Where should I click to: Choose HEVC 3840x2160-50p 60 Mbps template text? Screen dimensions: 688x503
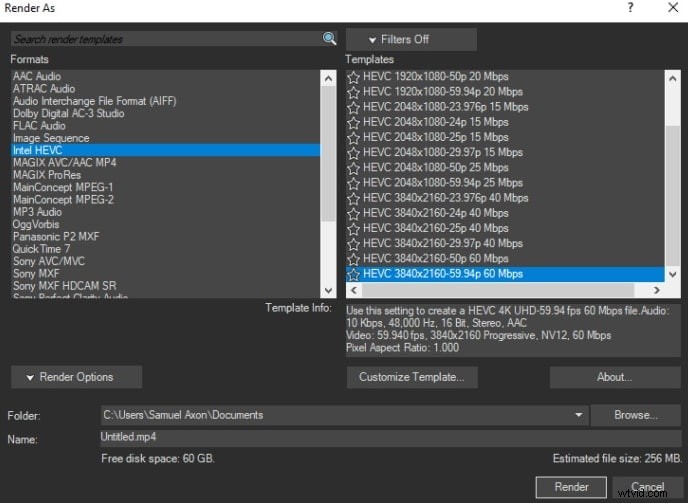(436, 259)
